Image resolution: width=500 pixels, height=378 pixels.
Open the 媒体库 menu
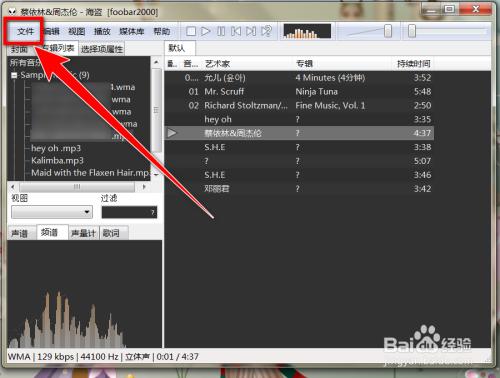click(132, 31)
